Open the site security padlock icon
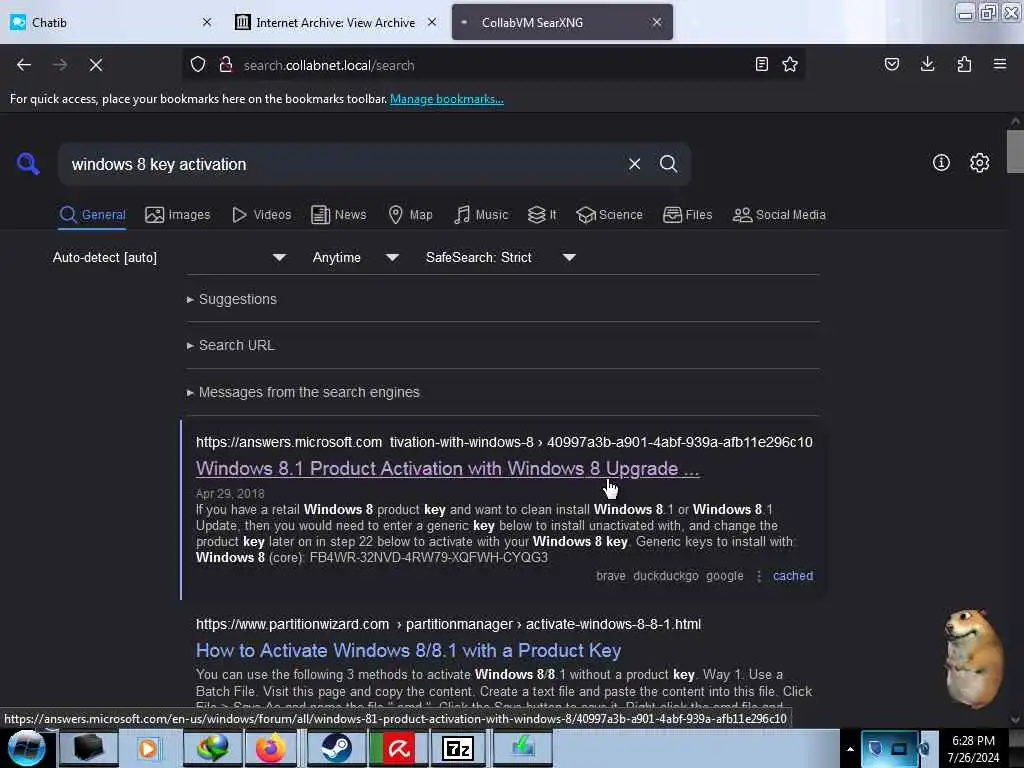1024x768 pixels. (226, 65)
